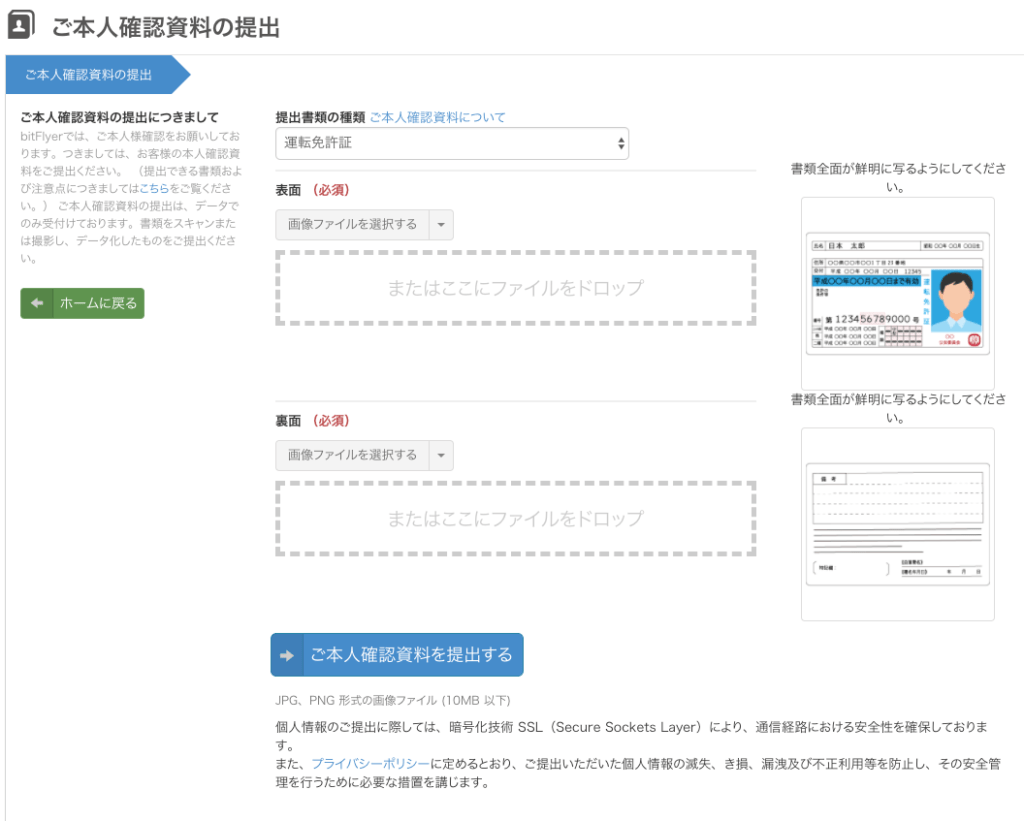Open the 提出書類の種類 dropdown showing 運転免許証
The image size is (1024, 821).
[x=452, y=143]
